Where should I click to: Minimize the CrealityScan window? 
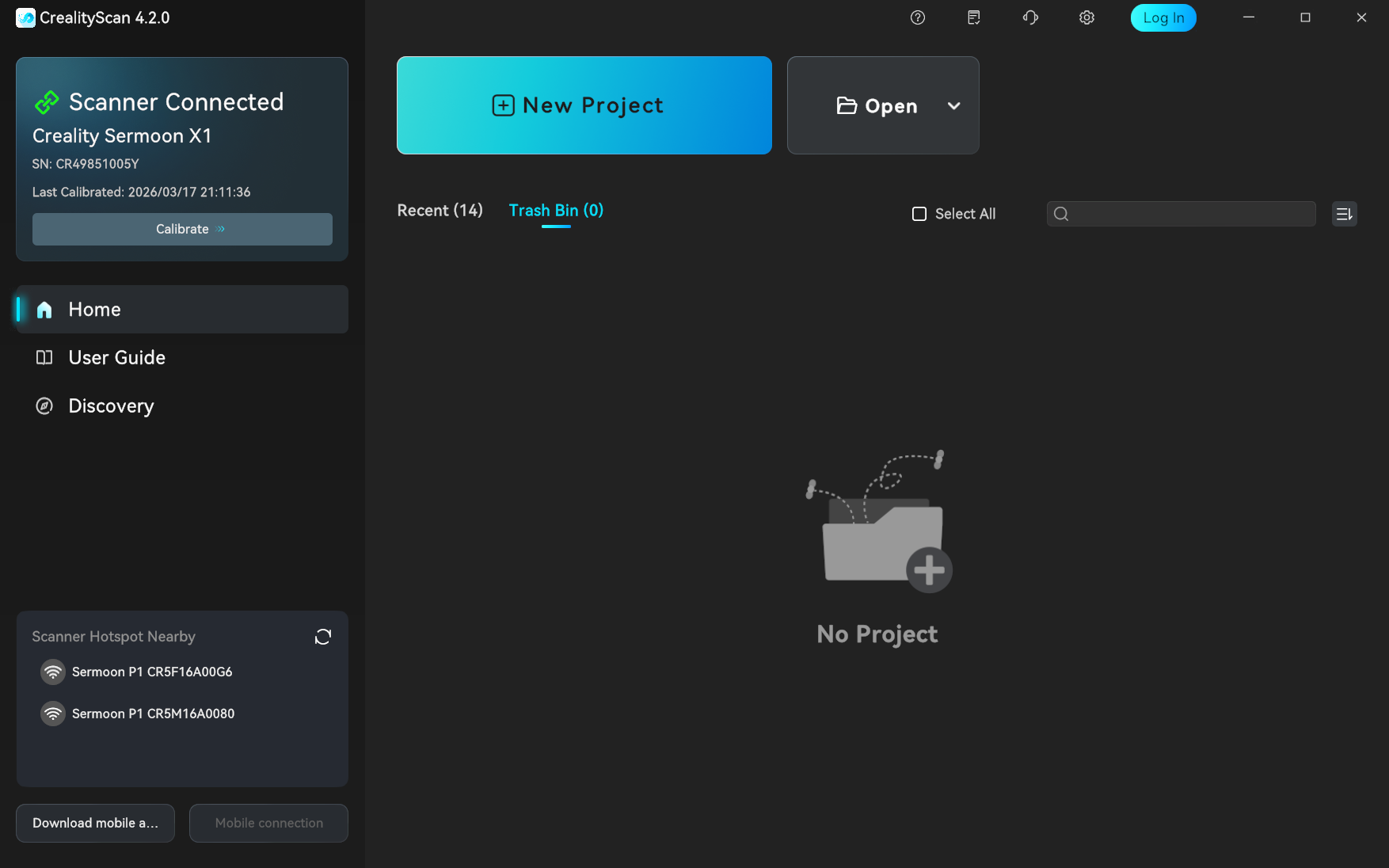click(x=1249, y=17)
